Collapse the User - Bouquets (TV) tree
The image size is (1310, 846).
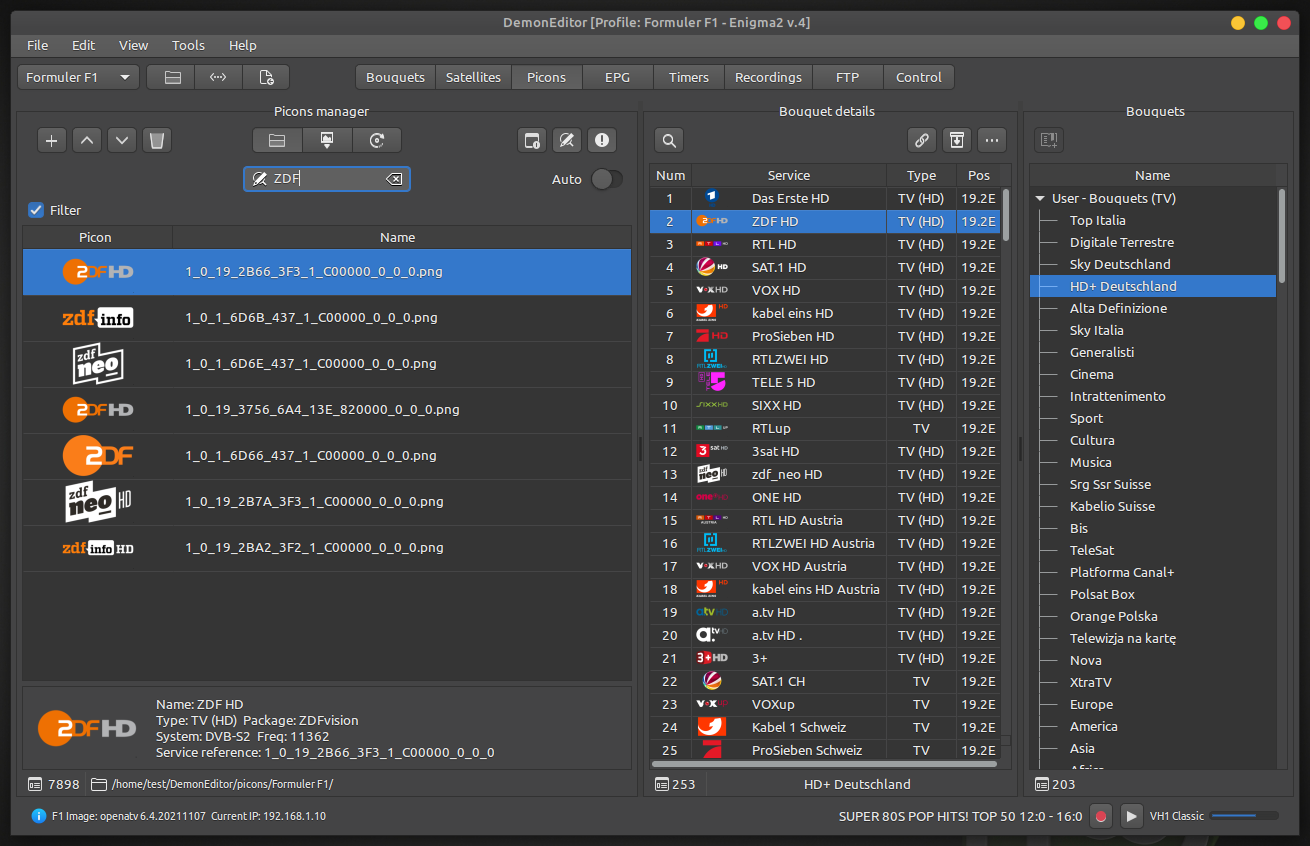coord(1040,199)
